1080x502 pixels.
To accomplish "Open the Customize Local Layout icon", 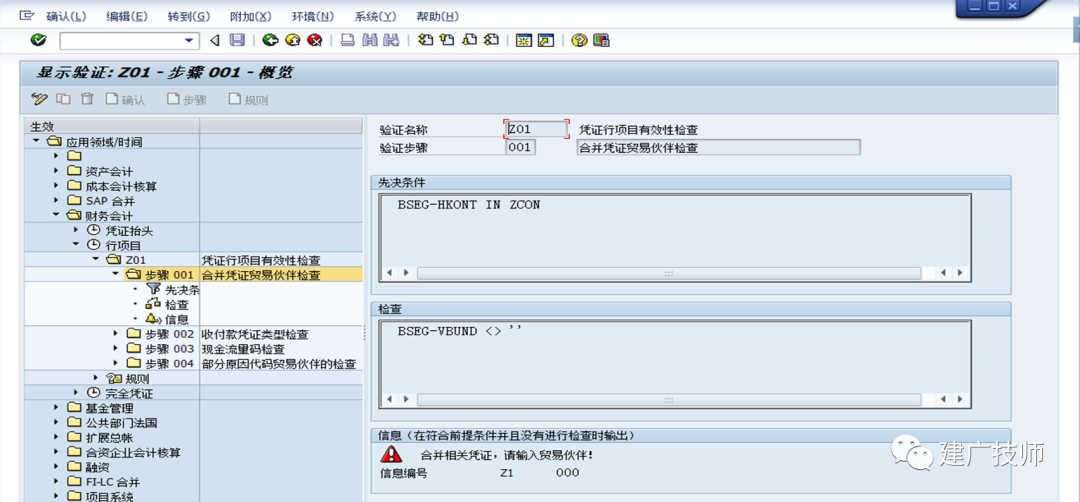I will [x=601, y=41].
